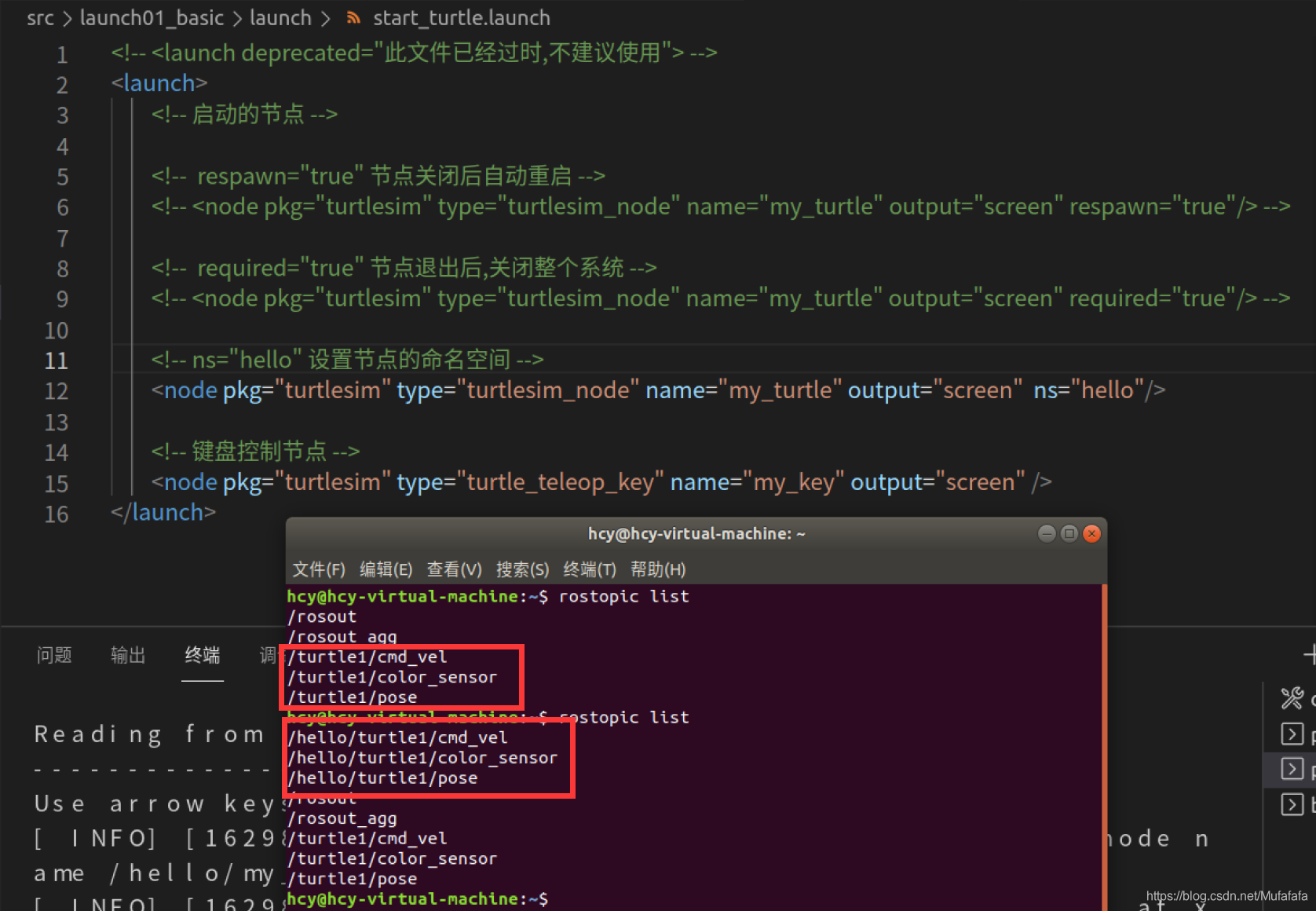Select the third terminal instance icon in side list

[x=1292, y=804]
